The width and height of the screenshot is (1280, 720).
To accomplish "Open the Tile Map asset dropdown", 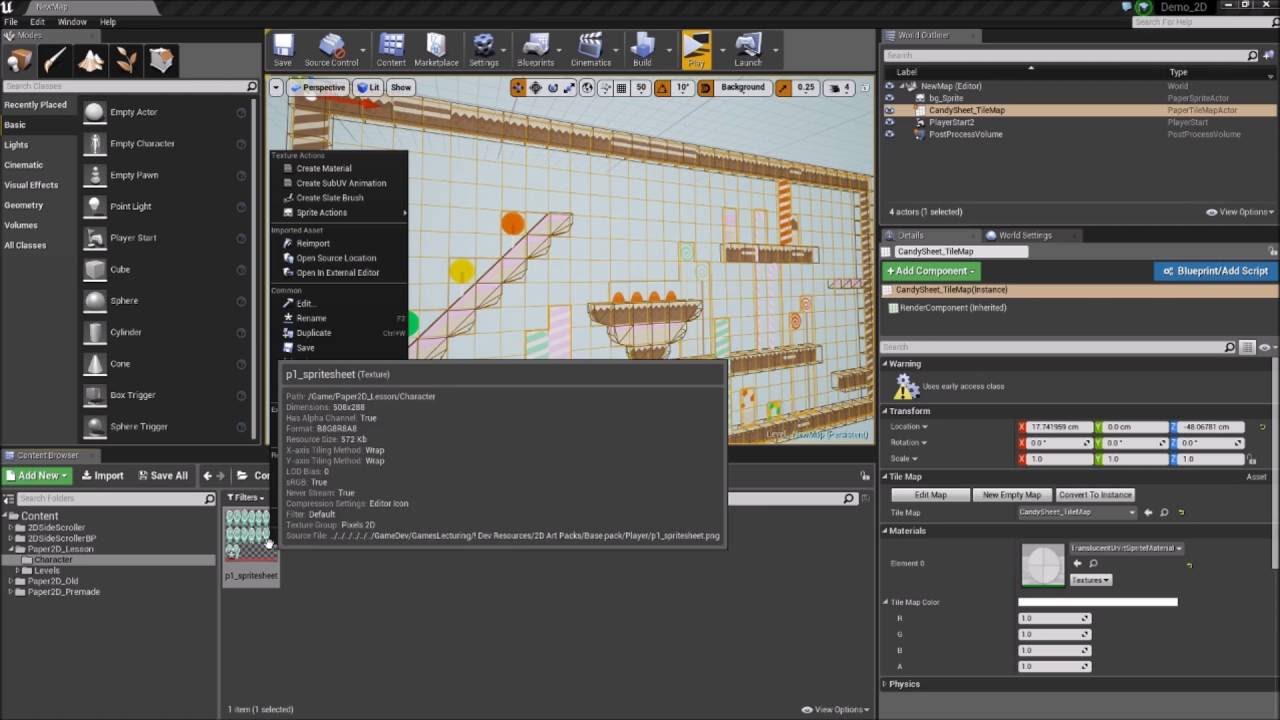I will click(1077, 513).
